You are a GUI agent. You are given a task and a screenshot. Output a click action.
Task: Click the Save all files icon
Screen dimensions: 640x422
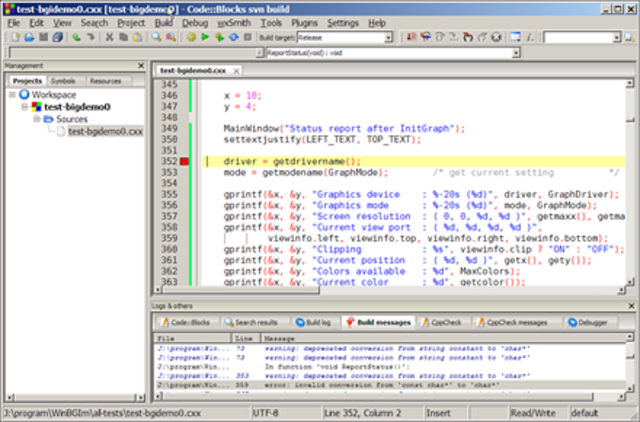point(58,37)
